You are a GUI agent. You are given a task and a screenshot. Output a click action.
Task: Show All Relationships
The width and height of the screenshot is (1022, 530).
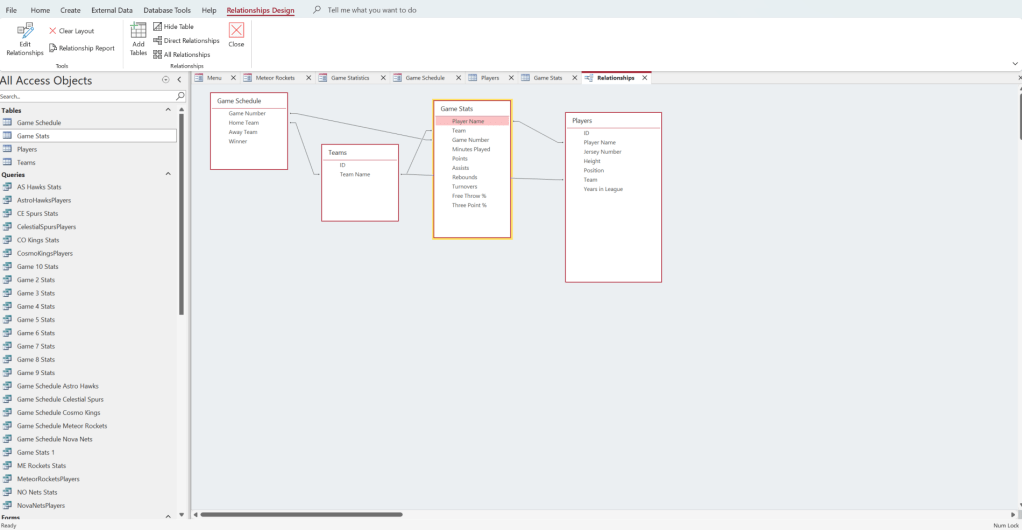point(157,55)
